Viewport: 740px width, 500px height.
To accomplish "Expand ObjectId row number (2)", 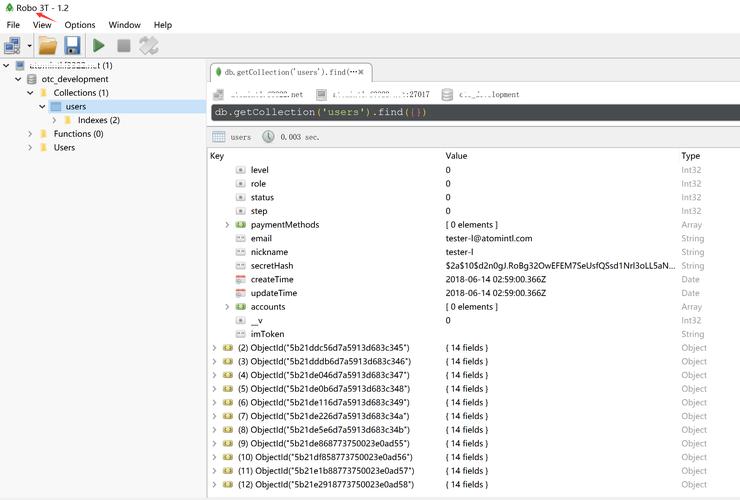I will pos(215,348).
